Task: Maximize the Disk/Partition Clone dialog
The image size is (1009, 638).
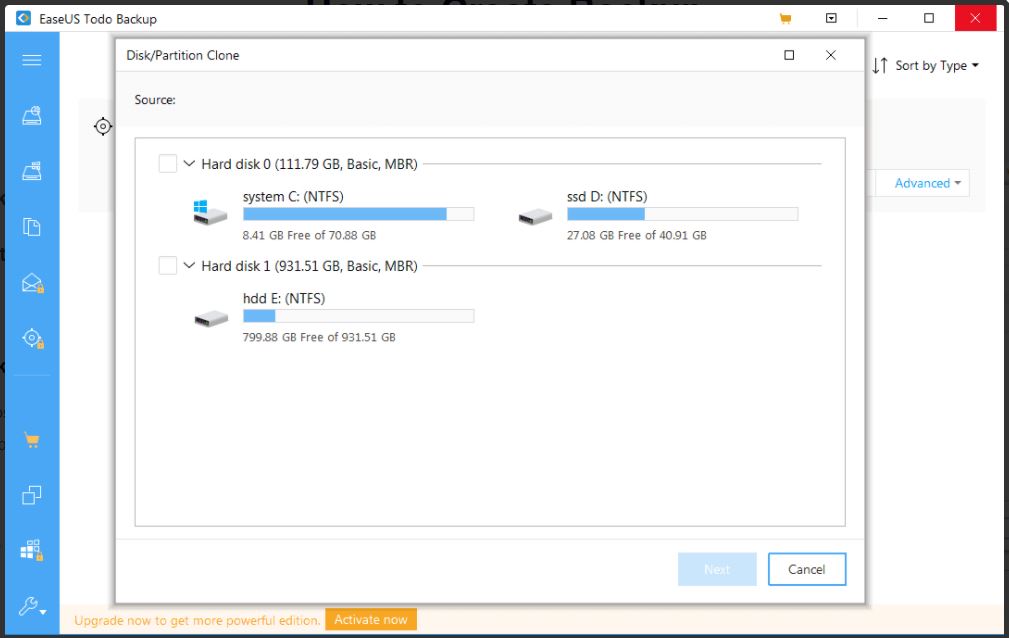Action: click(789, 55)
